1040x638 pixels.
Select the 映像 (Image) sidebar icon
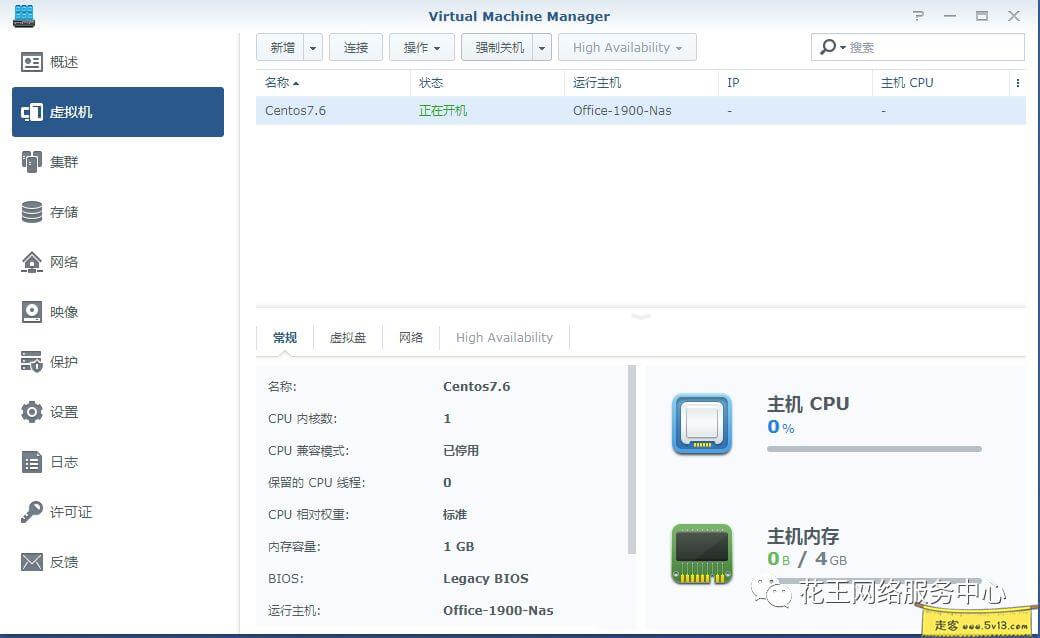tap(63, 311)
